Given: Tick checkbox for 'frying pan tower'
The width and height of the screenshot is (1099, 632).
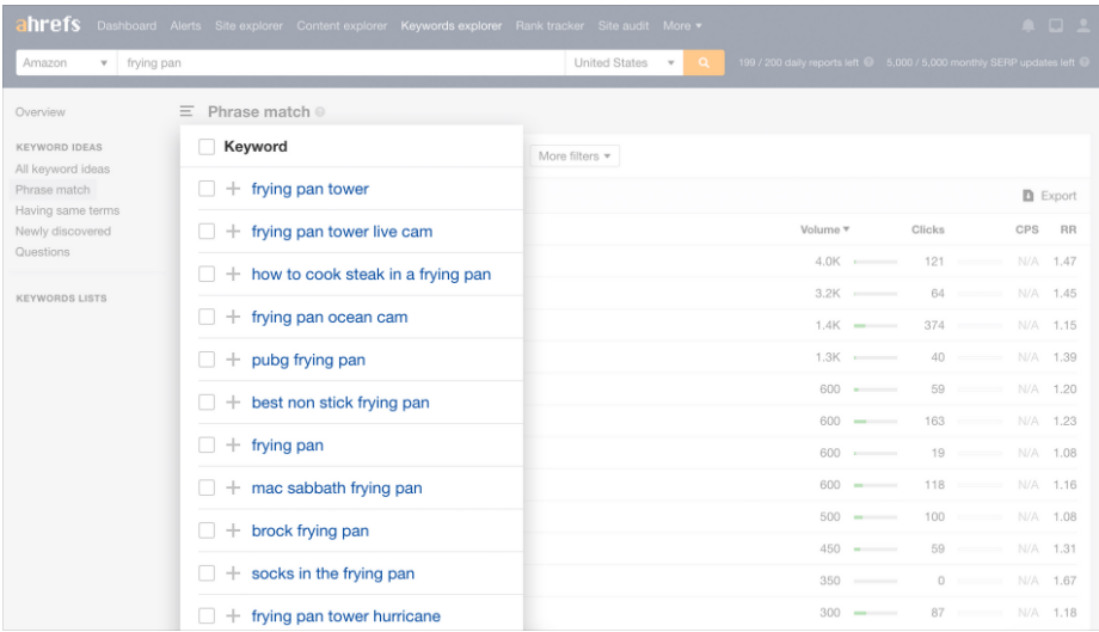Looking at the screenshot, I should (x=206, y=188).
